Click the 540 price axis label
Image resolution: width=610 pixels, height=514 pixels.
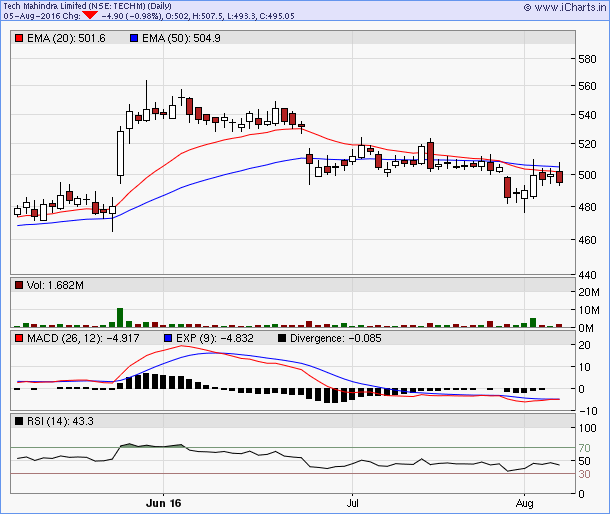(x=587, y=115)
